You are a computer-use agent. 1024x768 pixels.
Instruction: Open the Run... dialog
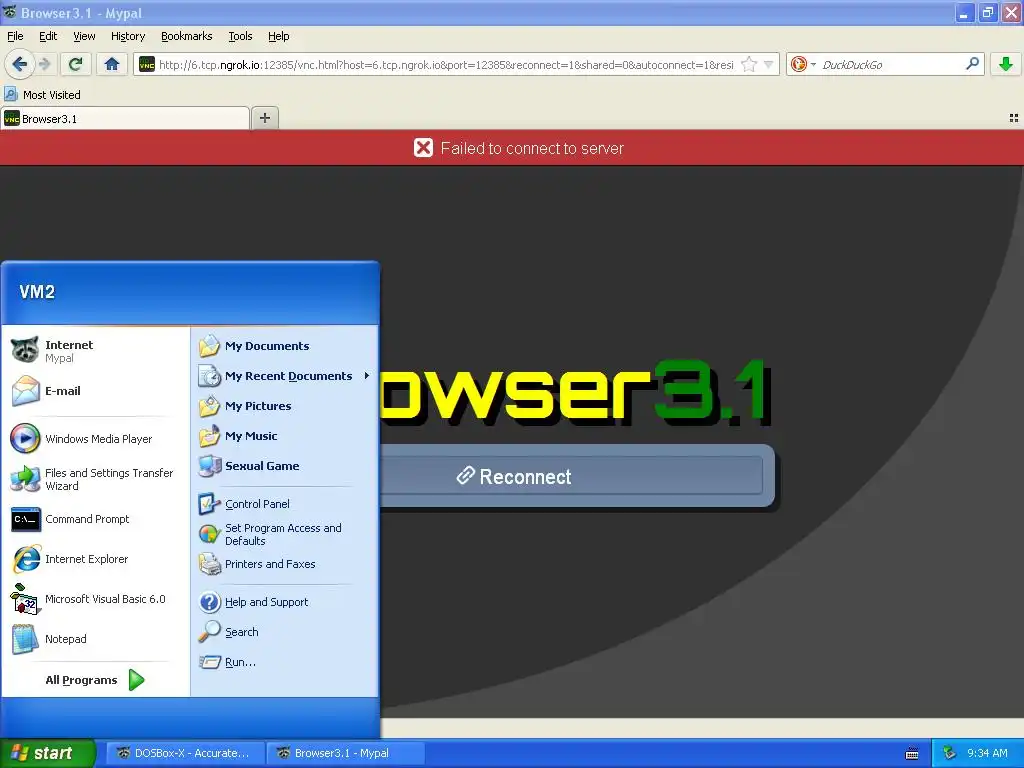(285, 662)
